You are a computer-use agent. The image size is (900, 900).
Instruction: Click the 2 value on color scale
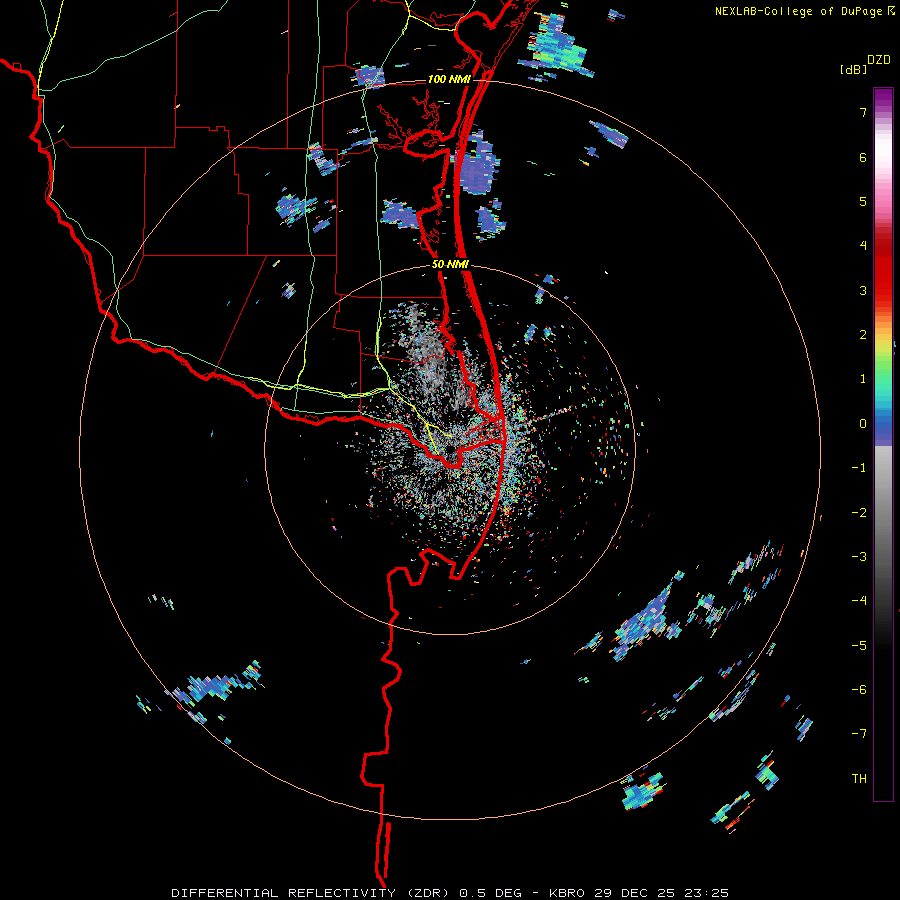[x=863, y=335]
